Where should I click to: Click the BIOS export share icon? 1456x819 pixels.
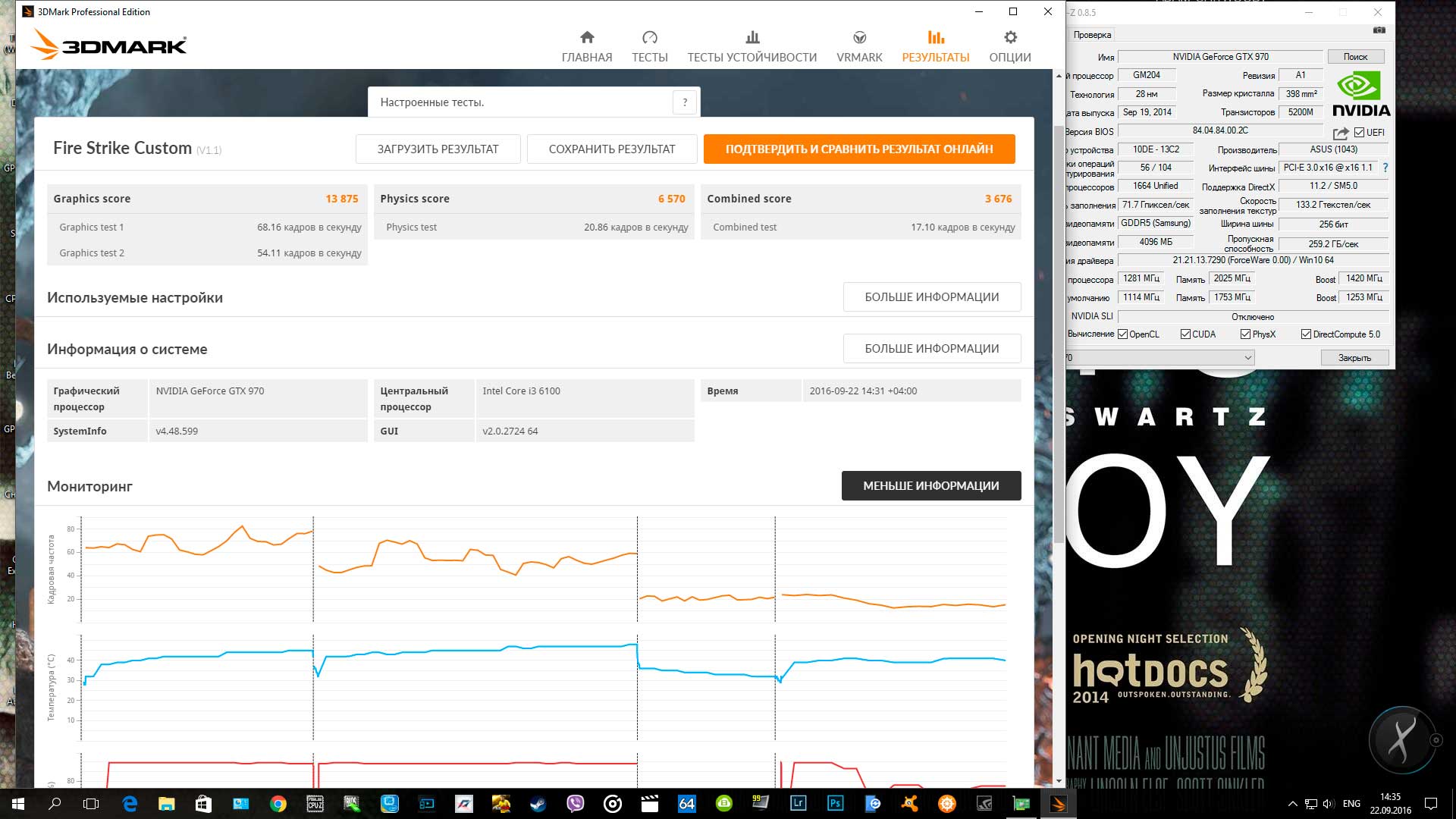[x=1340, y=133]
